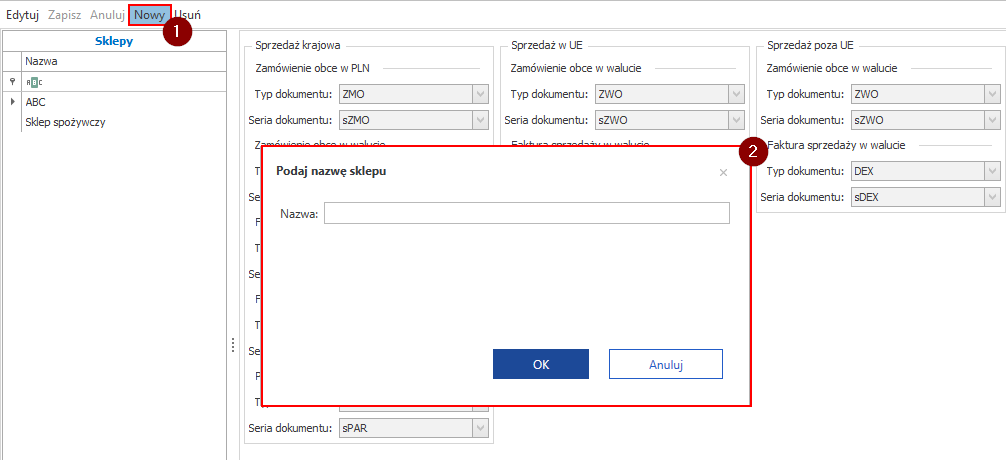
Task: Select the 'Sklep spożywczy' row in the list
Action: (x=66, y=122)
